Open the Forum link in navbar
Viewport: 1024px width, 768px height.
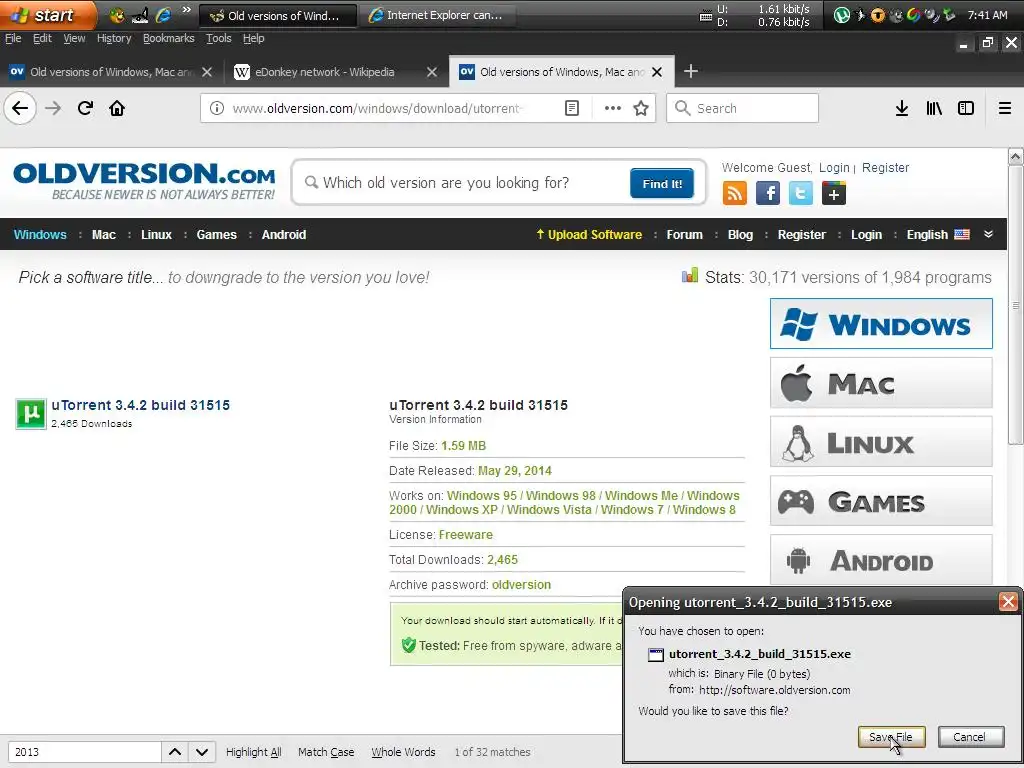coord(684,234)
